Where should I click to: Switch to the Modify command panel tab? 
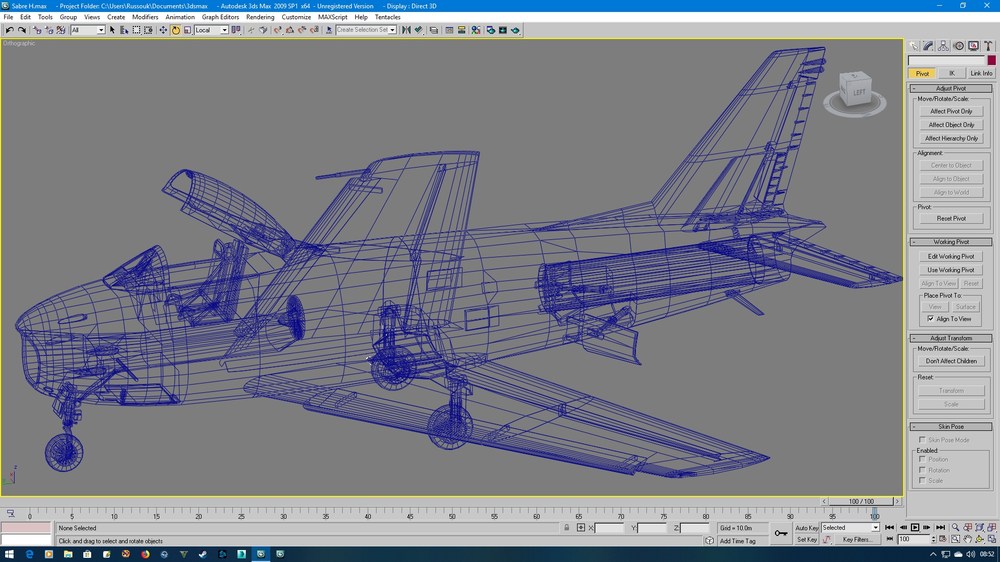pyautogui.click(x=929, y=46)
